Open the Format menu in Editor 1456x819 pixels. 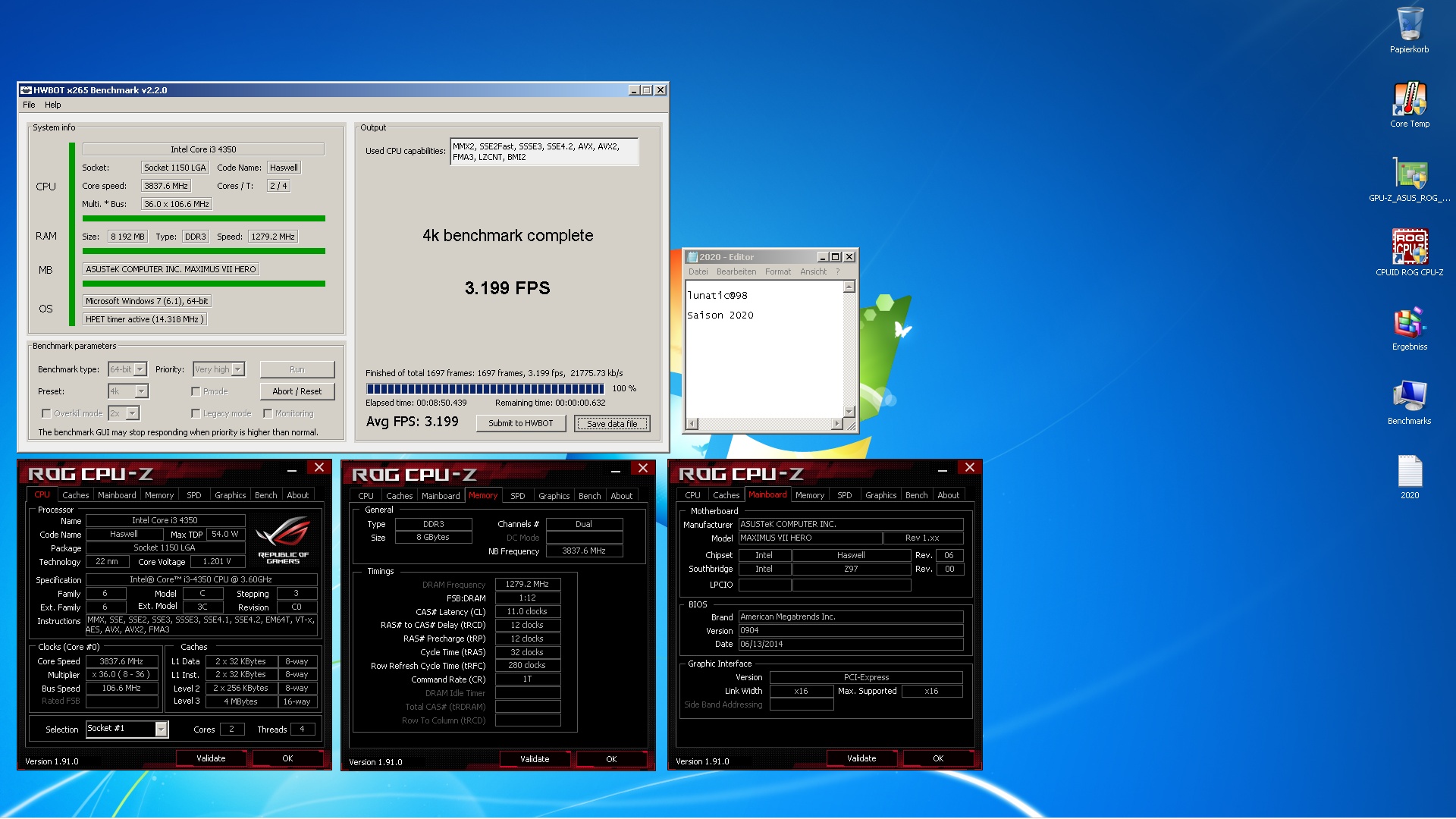[778, 271]
